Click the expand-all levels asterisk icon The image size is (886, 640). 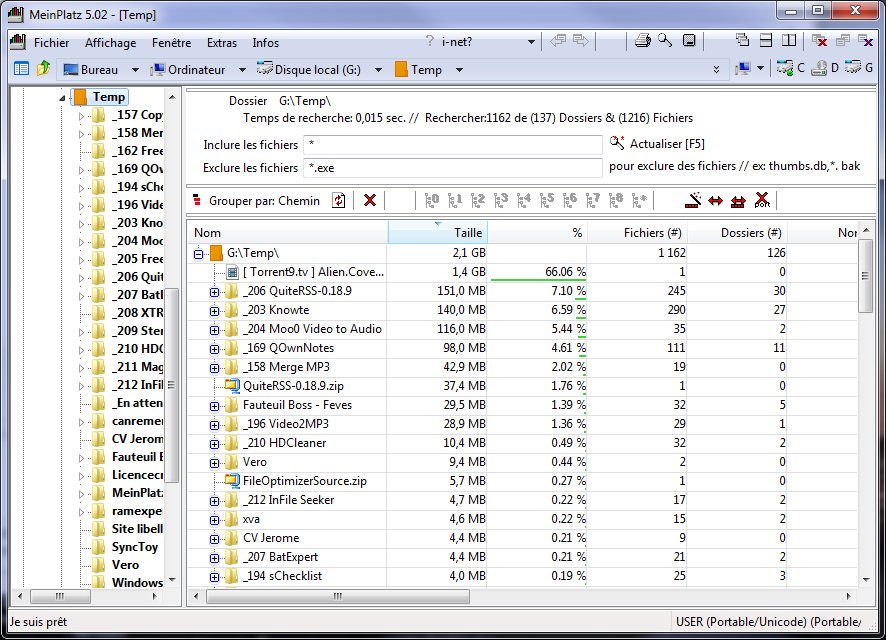pyautogui.click(x=639, y=200)
